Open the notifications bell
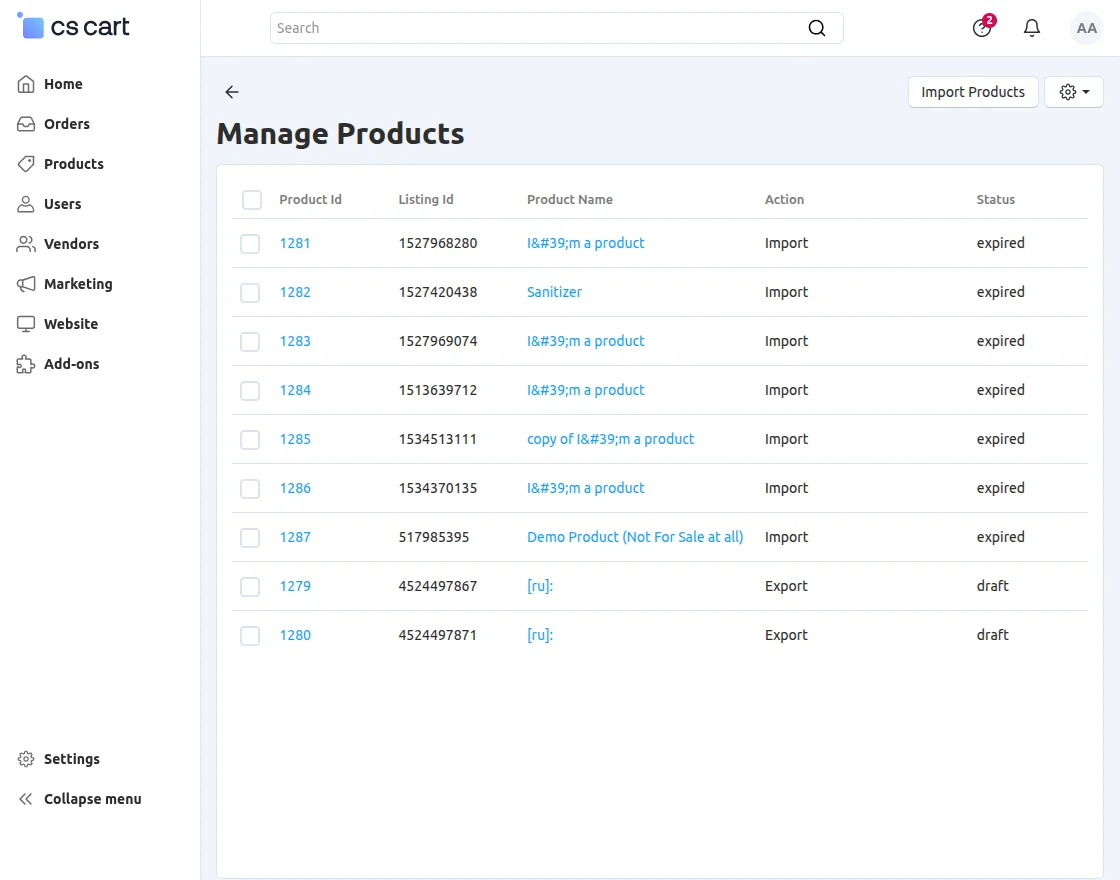 1031,28
